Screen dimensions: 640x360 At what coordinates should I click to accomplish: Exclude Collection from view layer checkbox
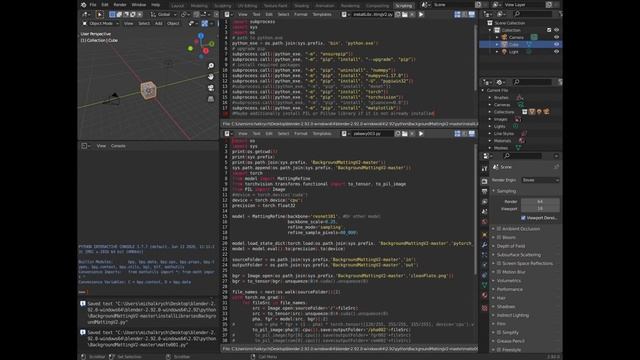click(x=549, y=30)
